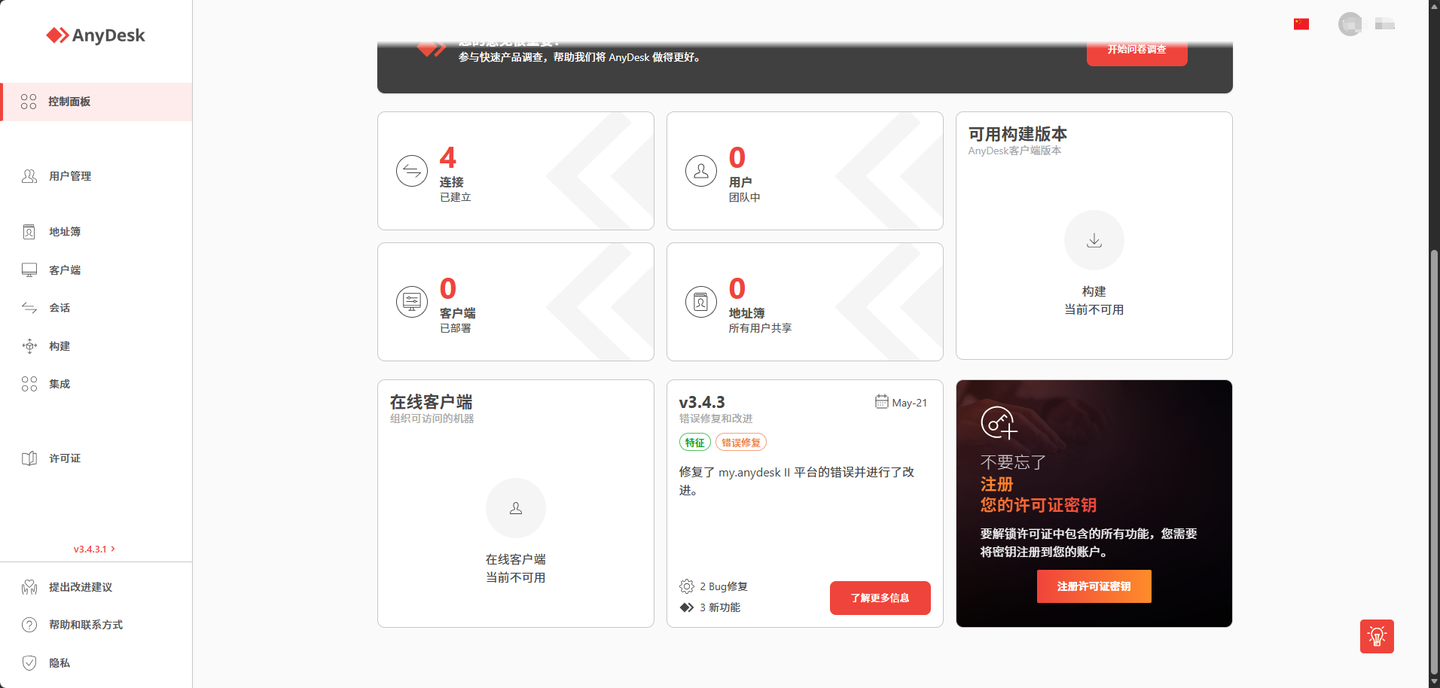This screenshot has height=688, width=1440.
Task: Click the May-21 calendar icon
Action: click(x=881, y=402)
